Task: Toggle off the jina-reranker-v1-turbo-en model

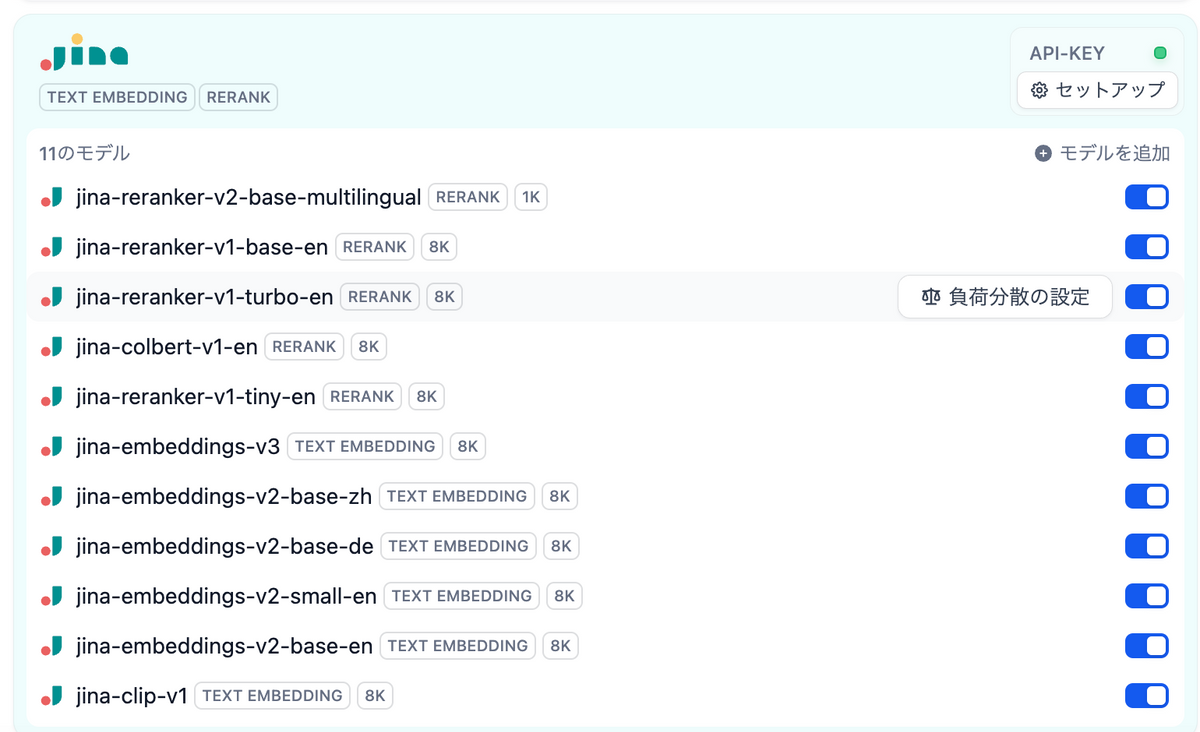Action: point(1146,297)
